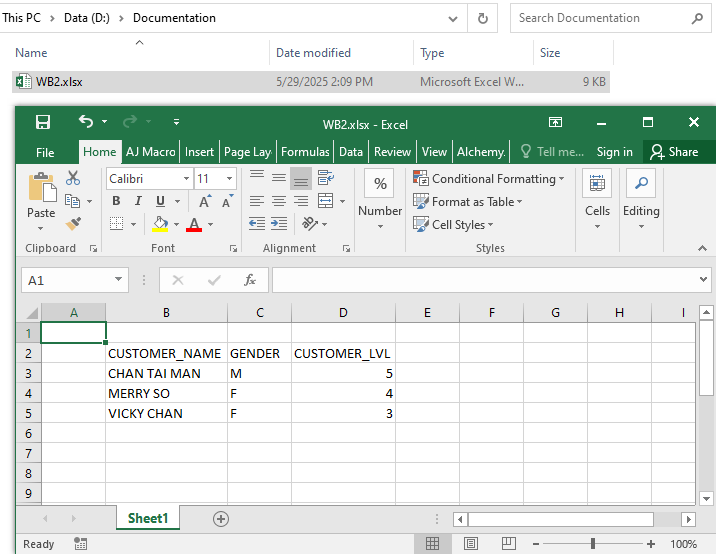Image resolution: width=716 pixels, height=554 pixels.
Task: Click the Paste clipboard icon
Action: [x=42, y=188]
